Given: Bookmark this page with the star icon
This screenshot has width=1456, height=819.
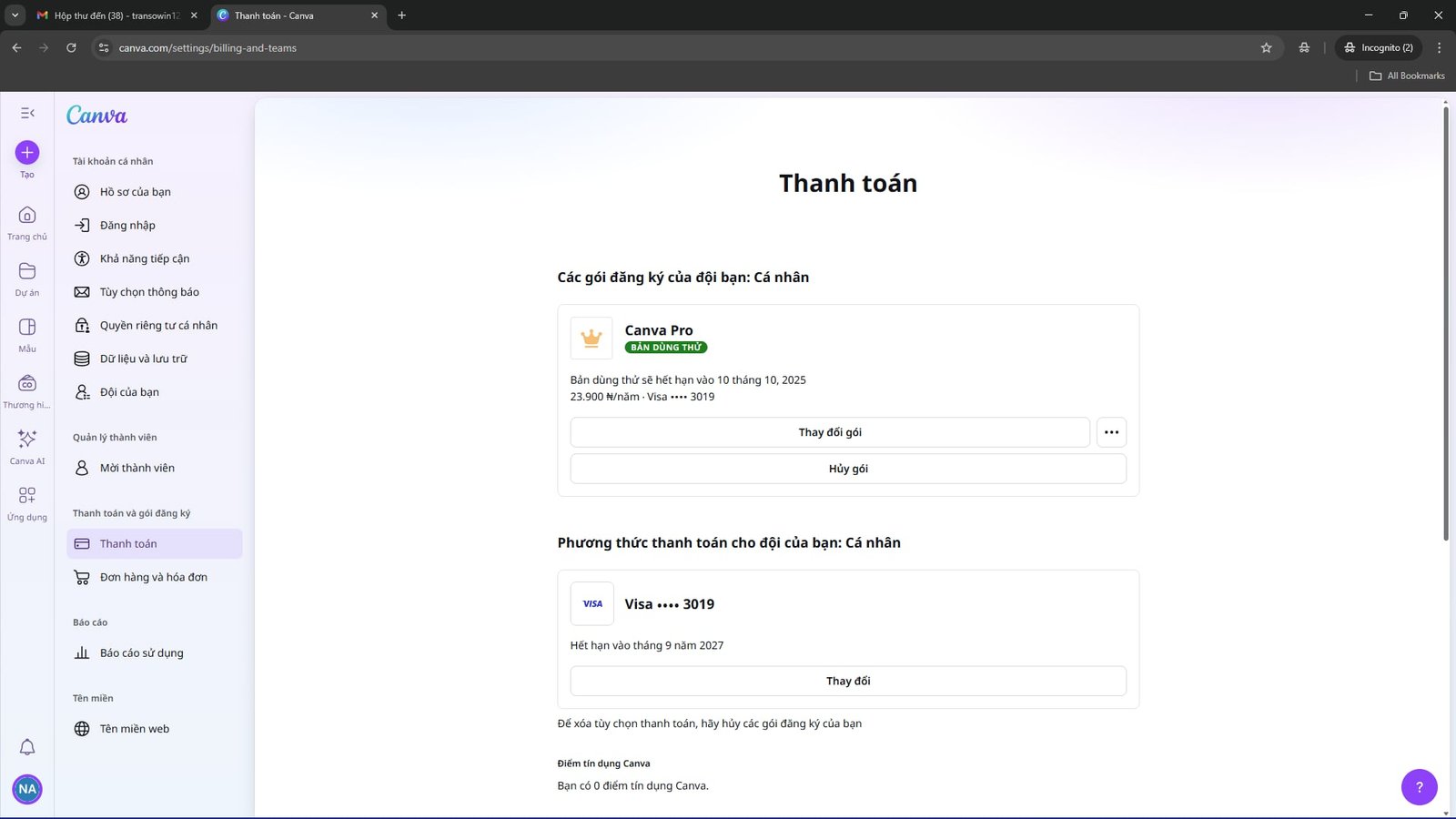Looking at the screenshot, I should pos(1266,48).
